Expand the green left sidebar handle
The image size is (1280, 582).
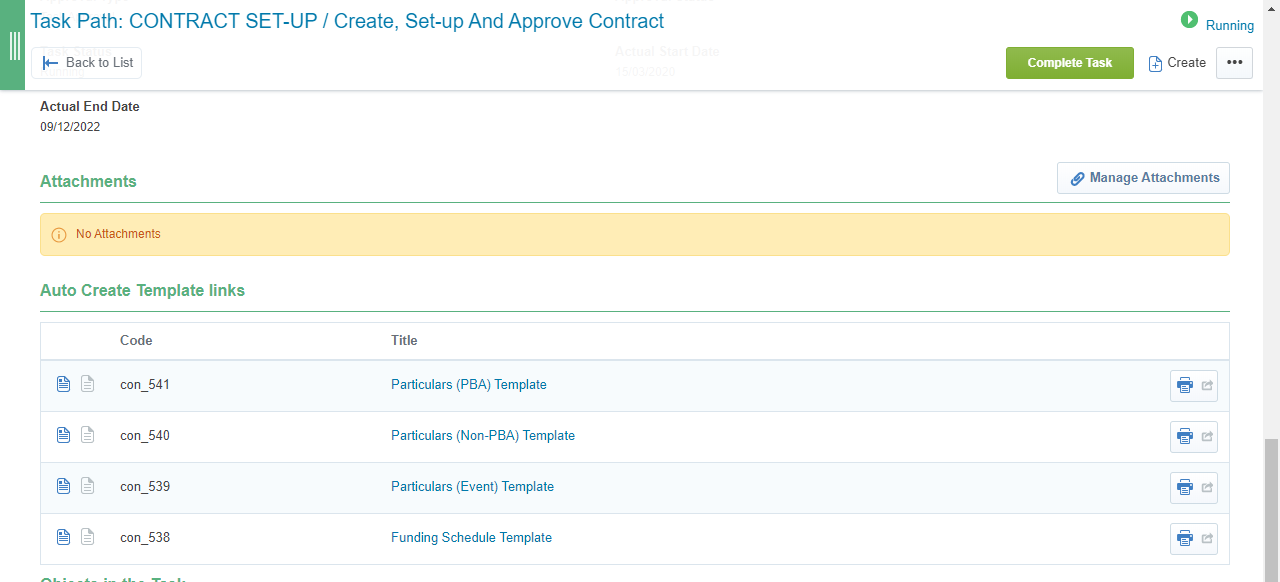coord(13,46)
